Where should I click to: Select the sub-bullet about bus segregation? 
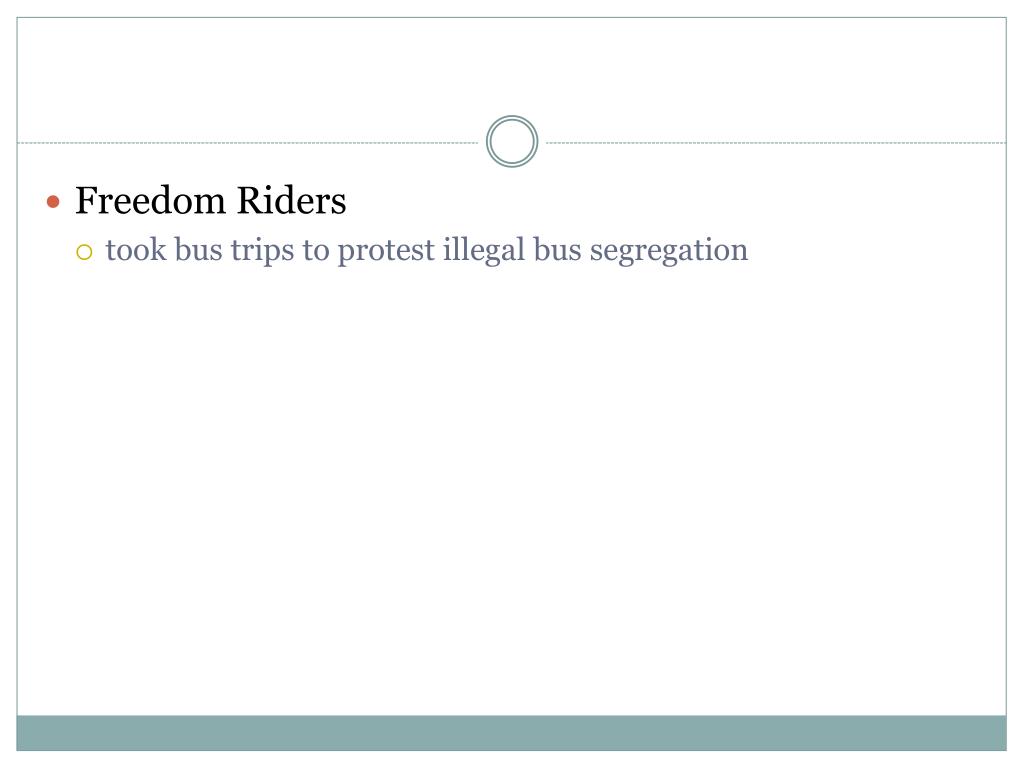(412, 252)
